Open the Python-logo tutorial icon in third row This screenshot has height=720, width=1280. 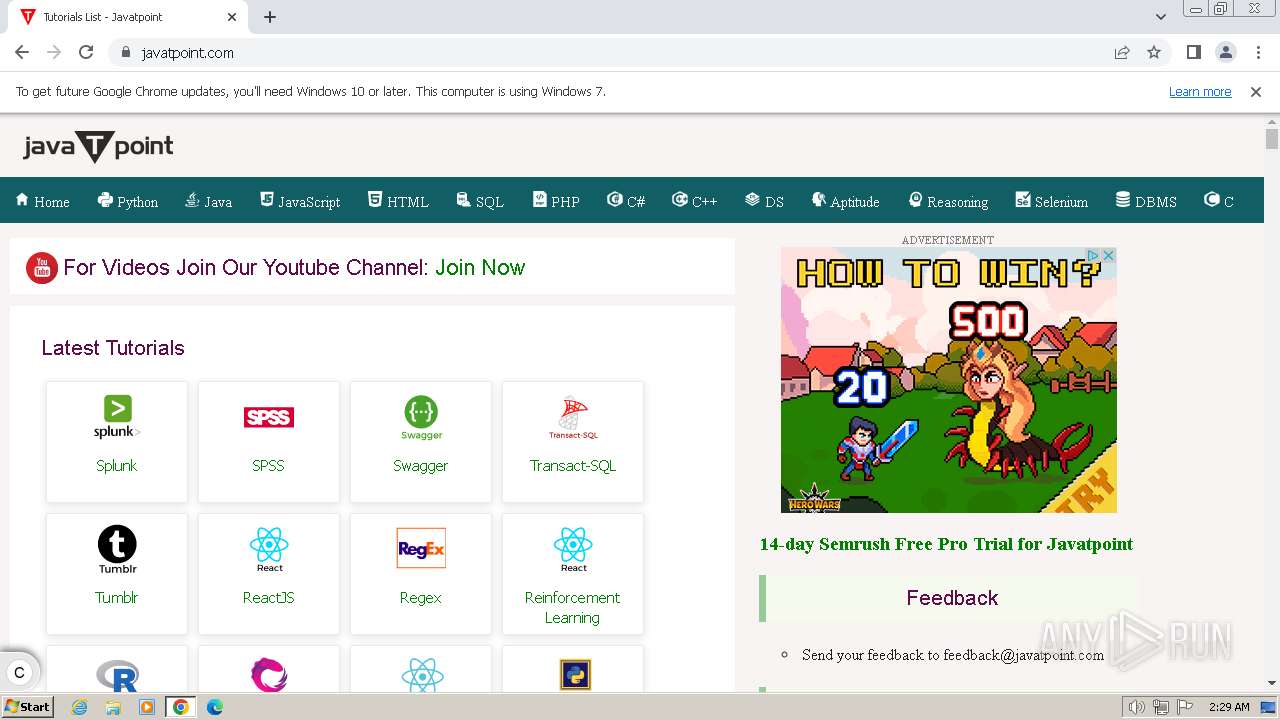575,675
